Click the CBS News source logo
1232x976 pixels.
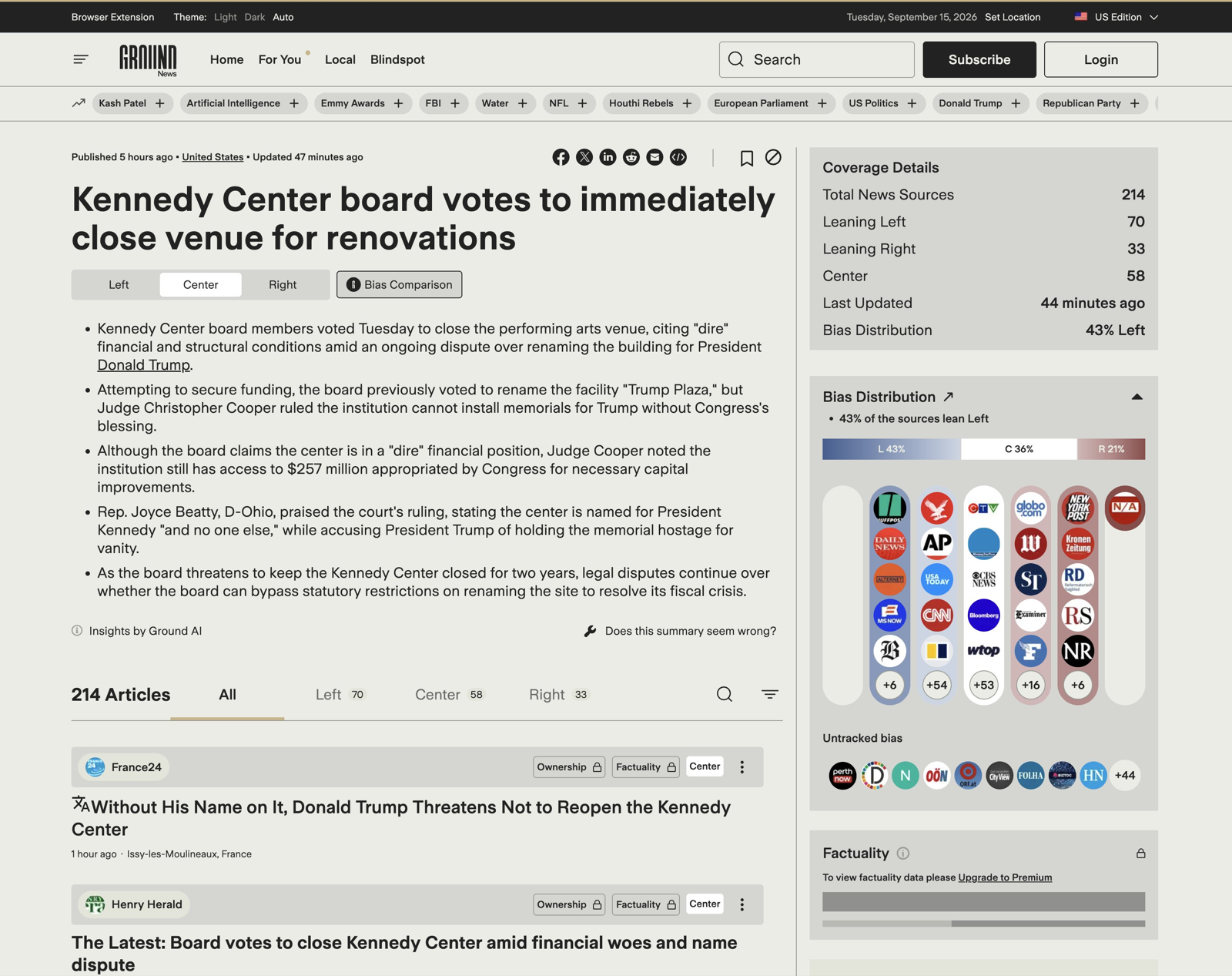[984, 579]
